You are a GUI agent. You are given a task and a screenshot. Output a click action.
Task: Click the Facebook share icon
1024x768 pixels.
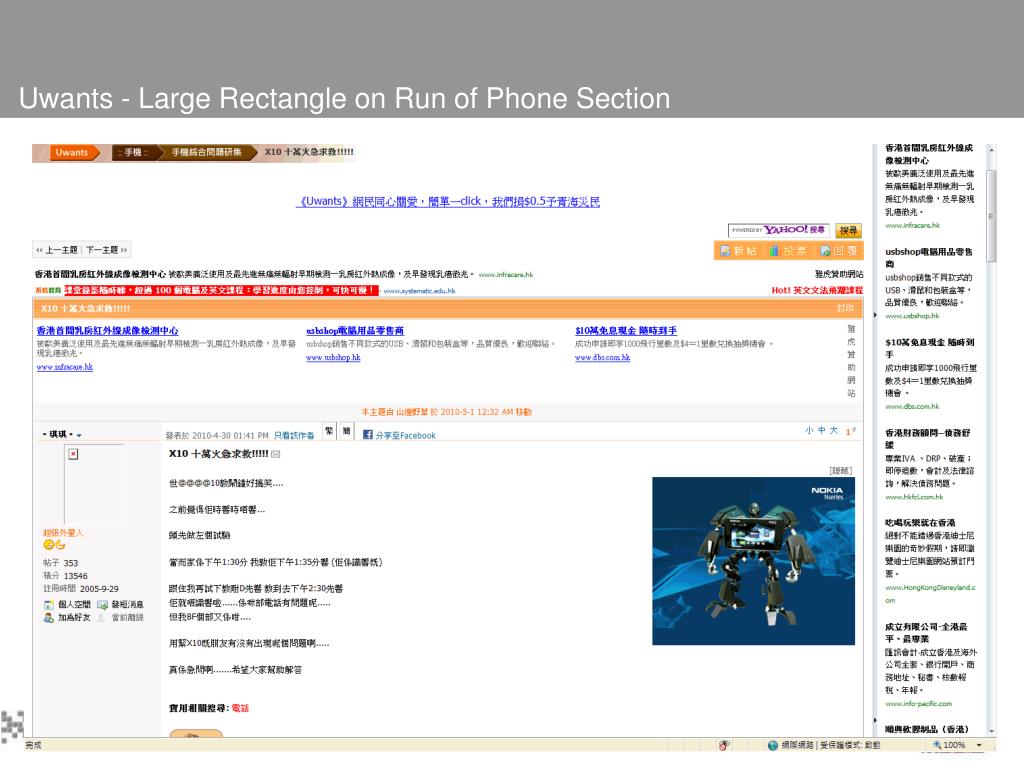click(368, 435)
